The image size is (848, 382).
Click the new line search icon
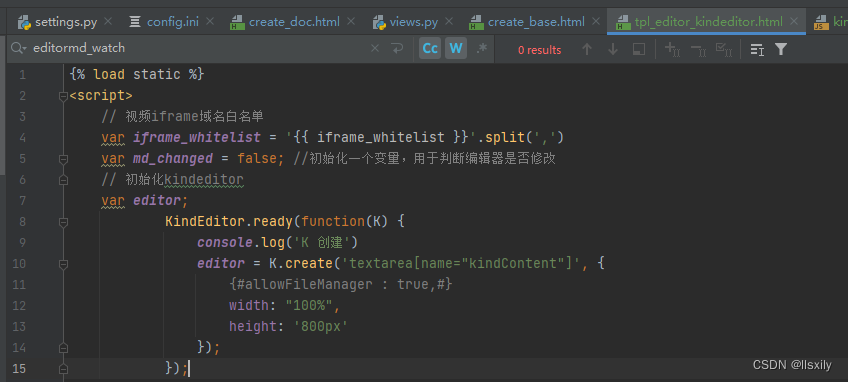pyautogui.click(x=398, y=49)
